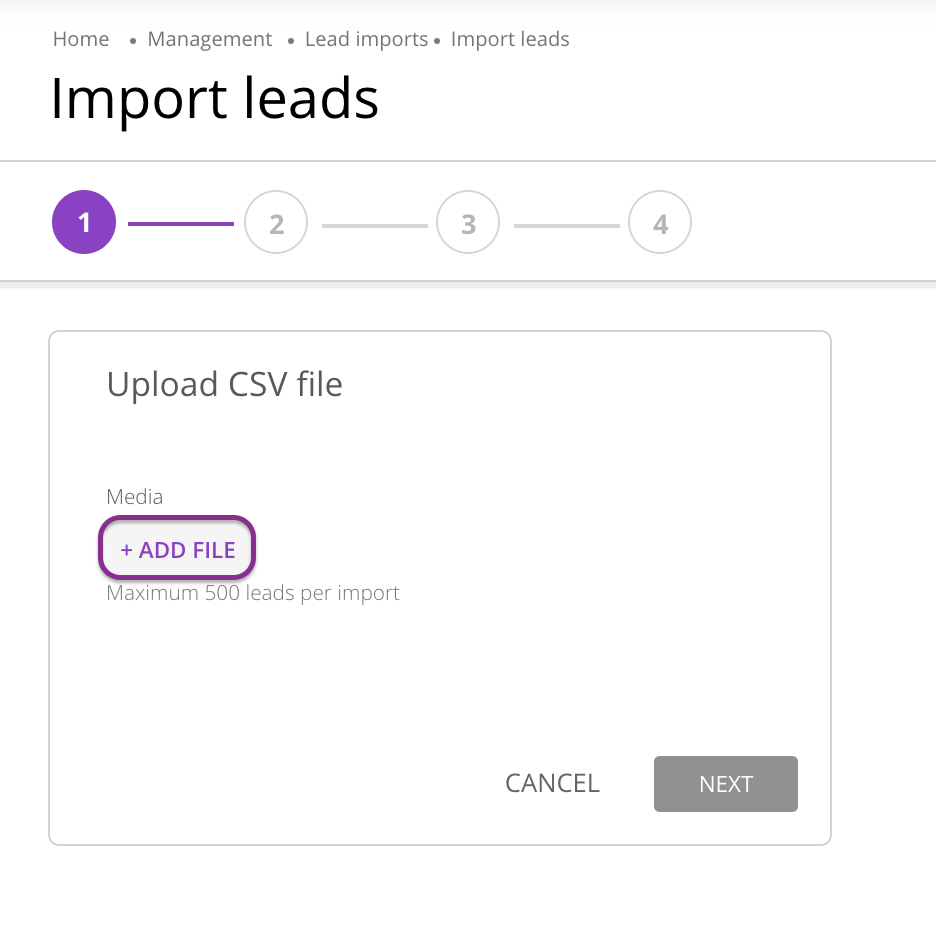Click the Maximum 500 leads hint text
The width and height of the screenshot is (936, 938).
[253, 593]
